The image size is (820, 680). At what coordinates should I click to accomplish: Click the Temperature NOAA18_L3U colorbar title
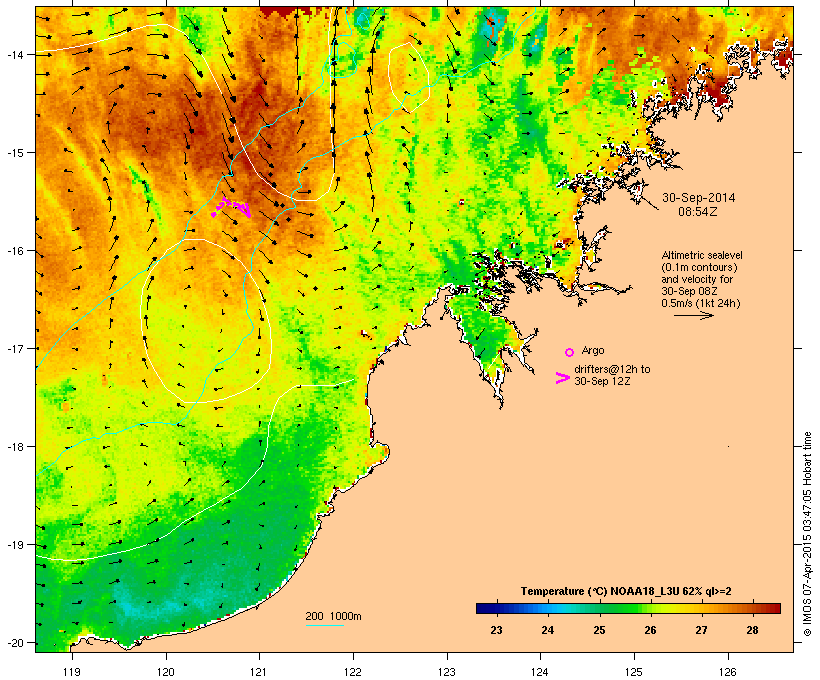point(626,591)
